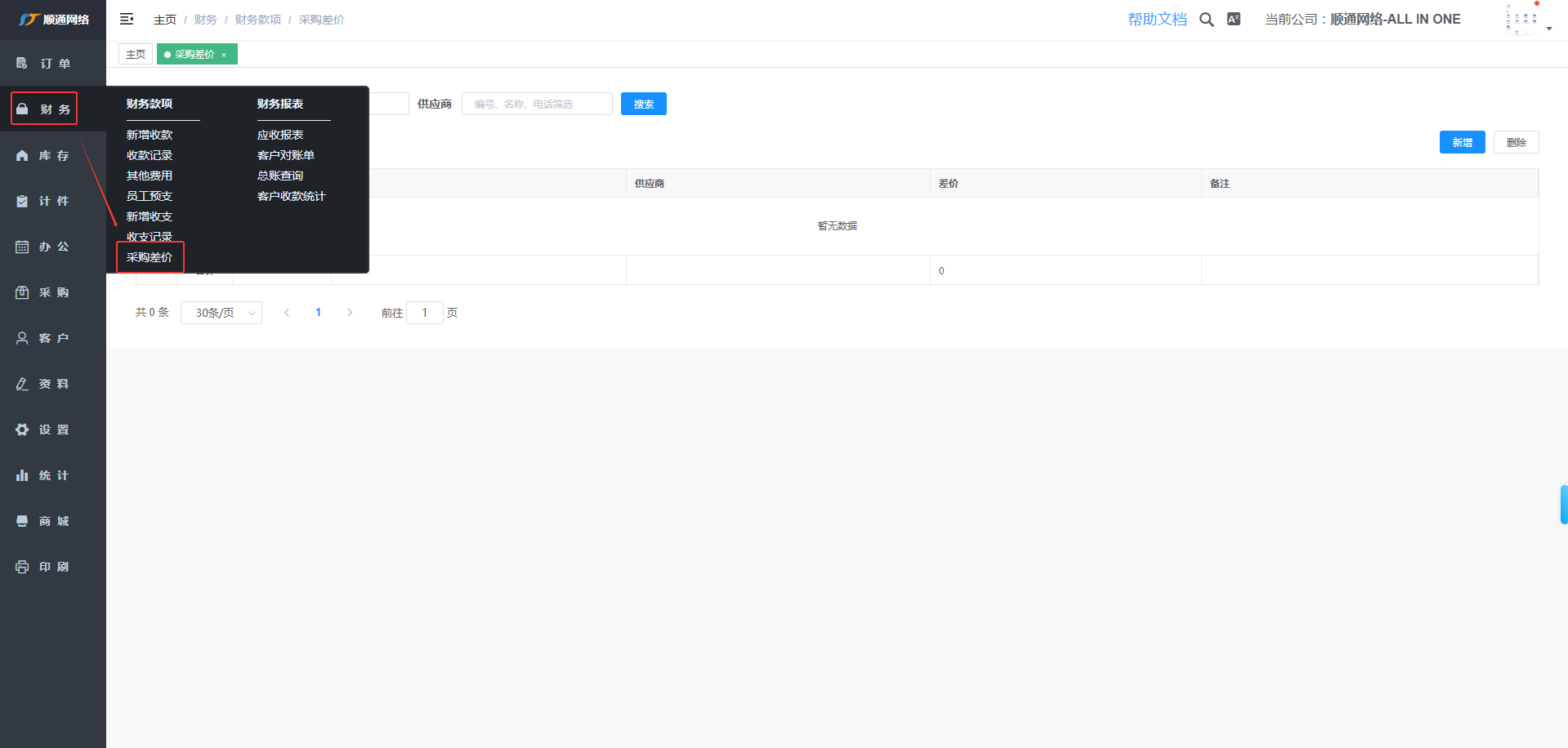Viewport: 1568px width, 748px height.
Task: Open the 库存 inventory sidebar icon
Action: tap(22, 155)
